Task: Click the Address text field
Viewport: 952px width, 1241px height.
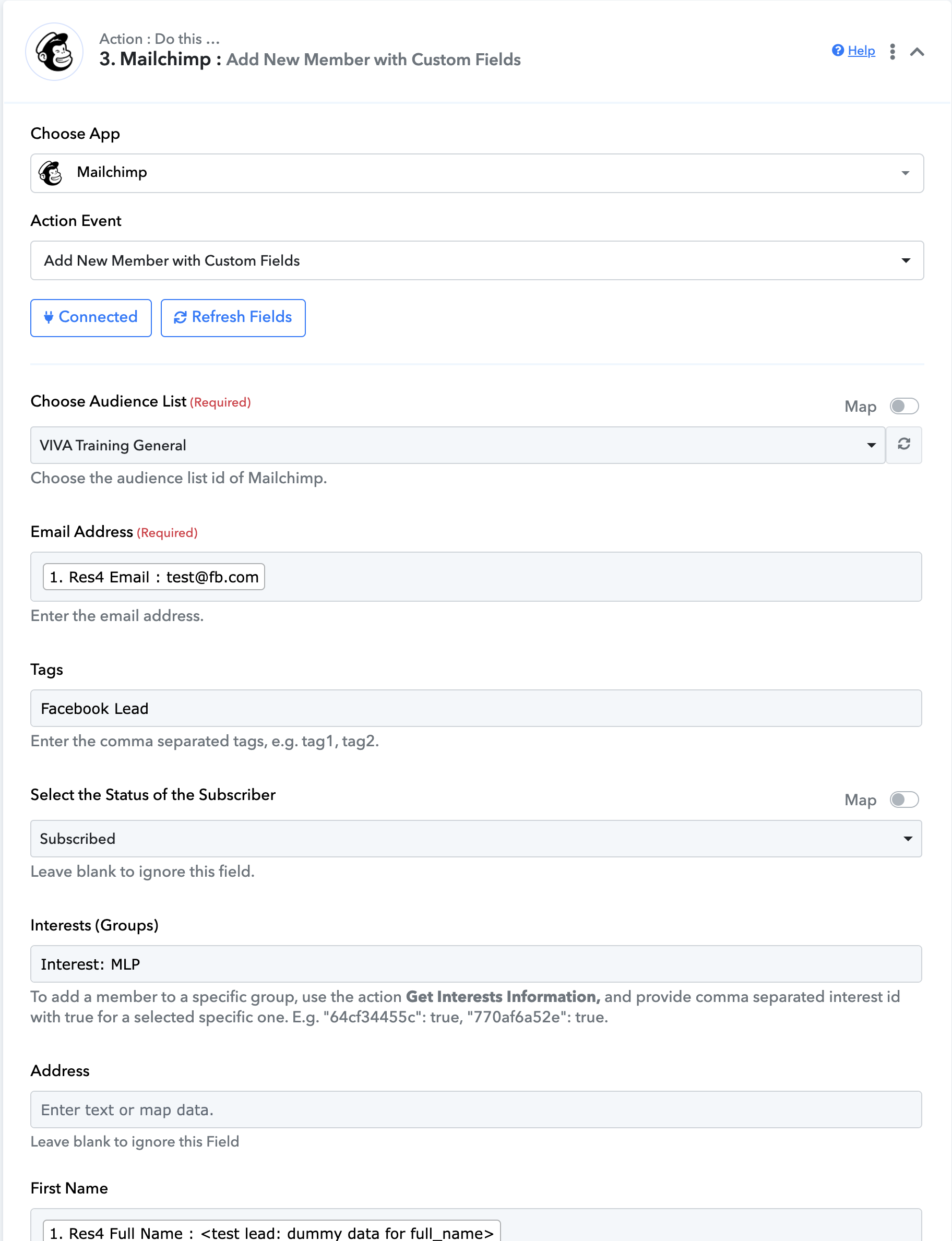Action: pos(476,1109)
